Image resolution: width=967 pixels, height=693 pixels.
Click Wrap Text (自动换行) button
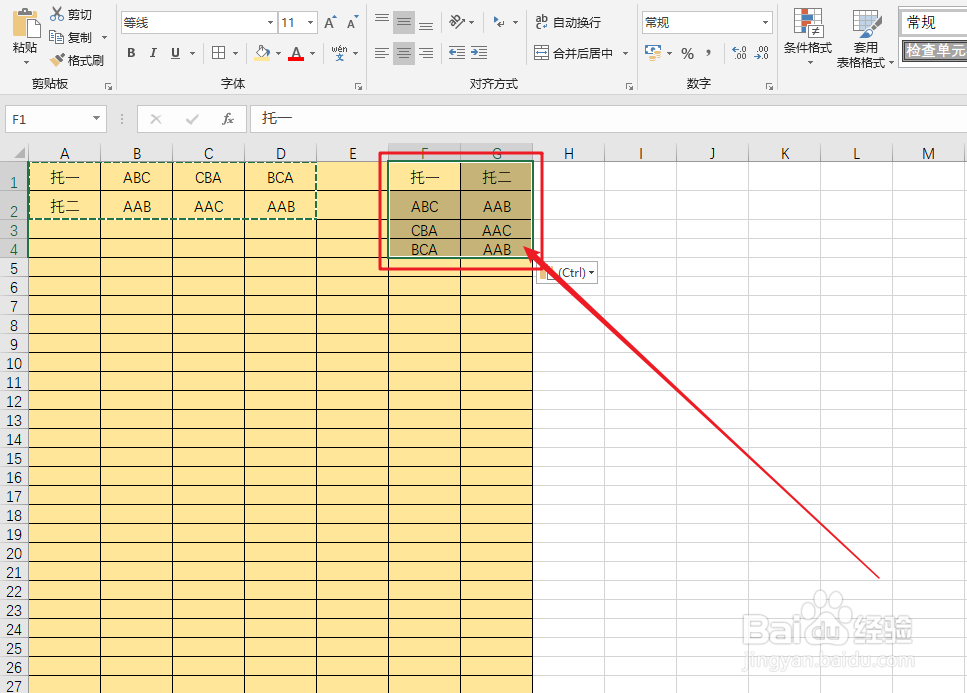point(567,22)
